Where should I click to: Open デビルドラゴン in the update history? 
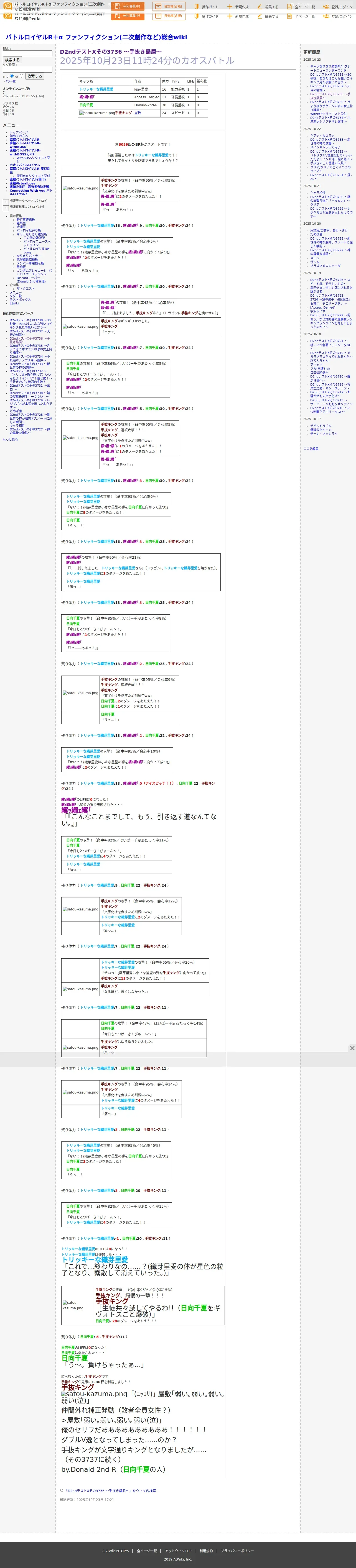coord(321,426)
